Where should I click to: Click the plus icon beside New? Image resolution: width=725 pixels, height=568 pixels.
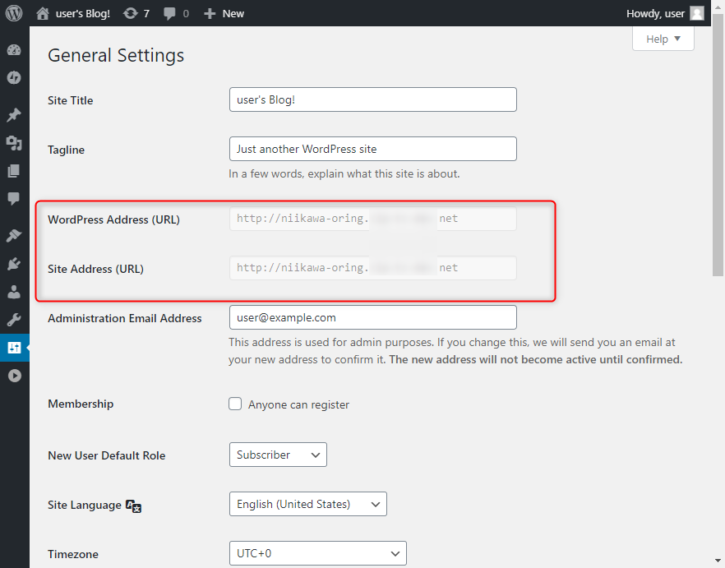pos(209,13)
